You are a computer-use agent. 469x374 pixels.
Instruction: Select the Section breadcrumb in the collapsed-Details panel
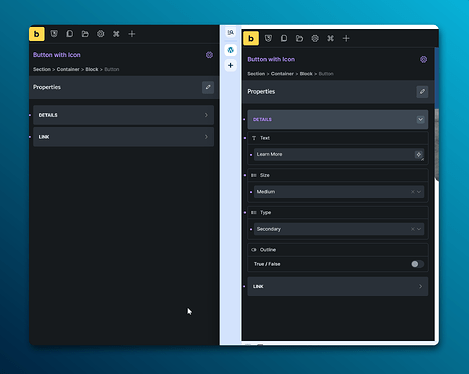(42, 69)
